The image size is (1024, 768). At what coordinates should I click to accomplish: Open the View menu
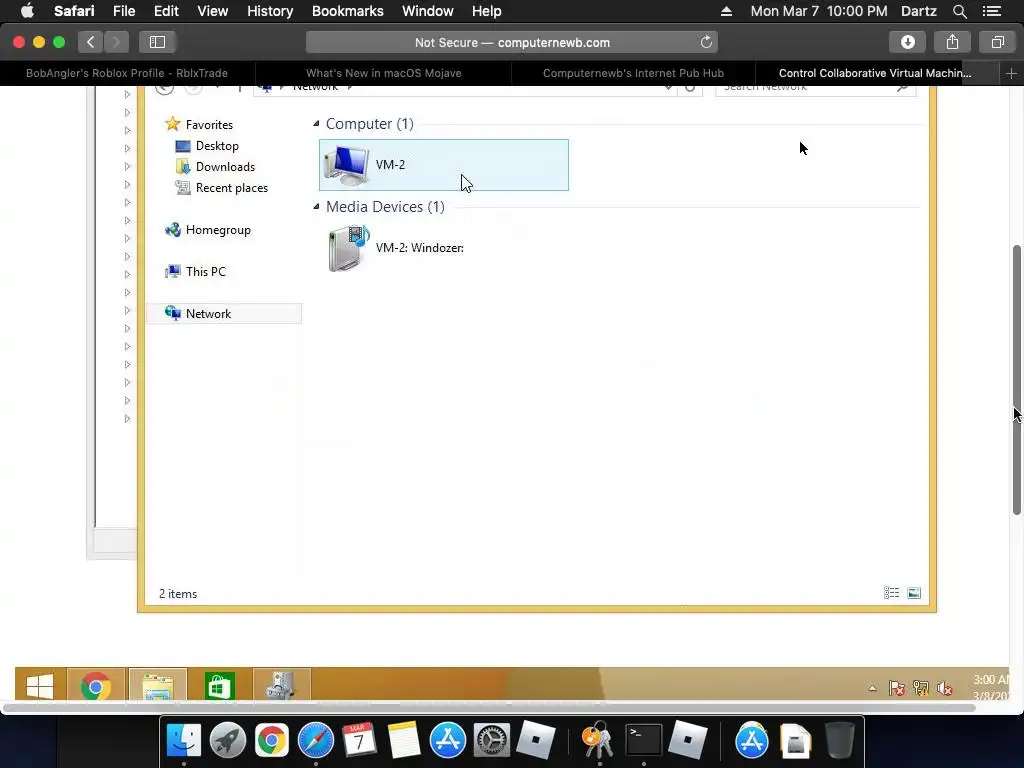click(212, 11)
